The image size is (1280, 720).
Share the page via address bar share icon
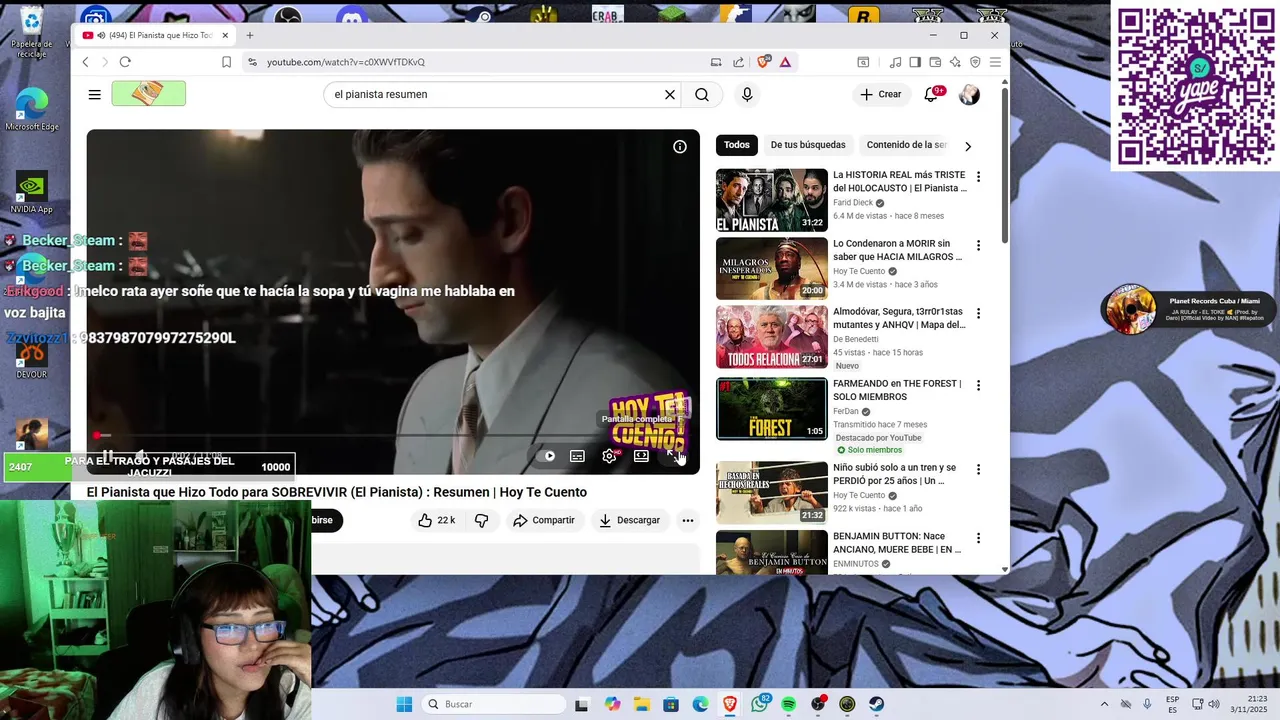738,62
